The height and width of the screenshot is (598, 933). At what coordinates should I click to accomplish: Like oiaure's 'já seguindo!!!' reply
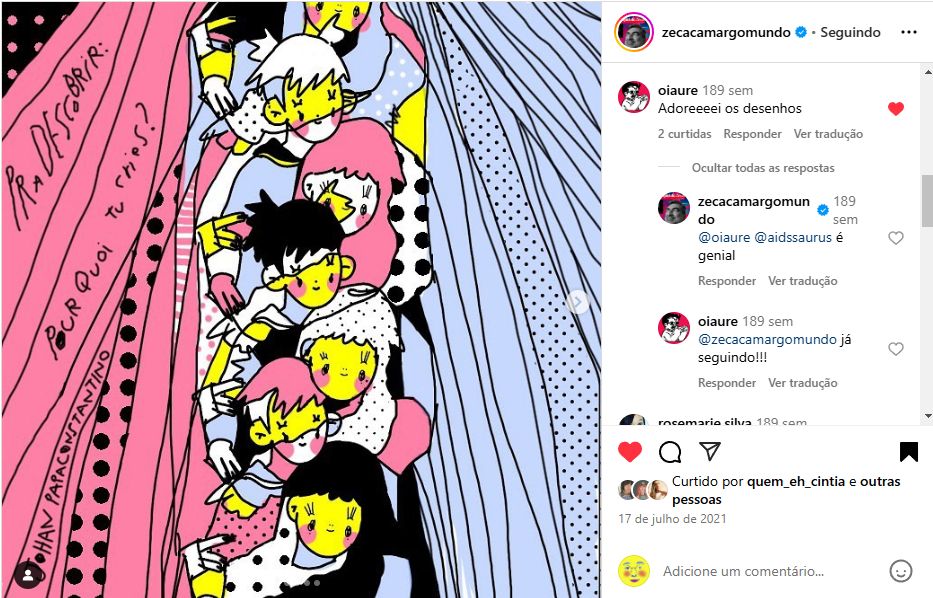896,349
